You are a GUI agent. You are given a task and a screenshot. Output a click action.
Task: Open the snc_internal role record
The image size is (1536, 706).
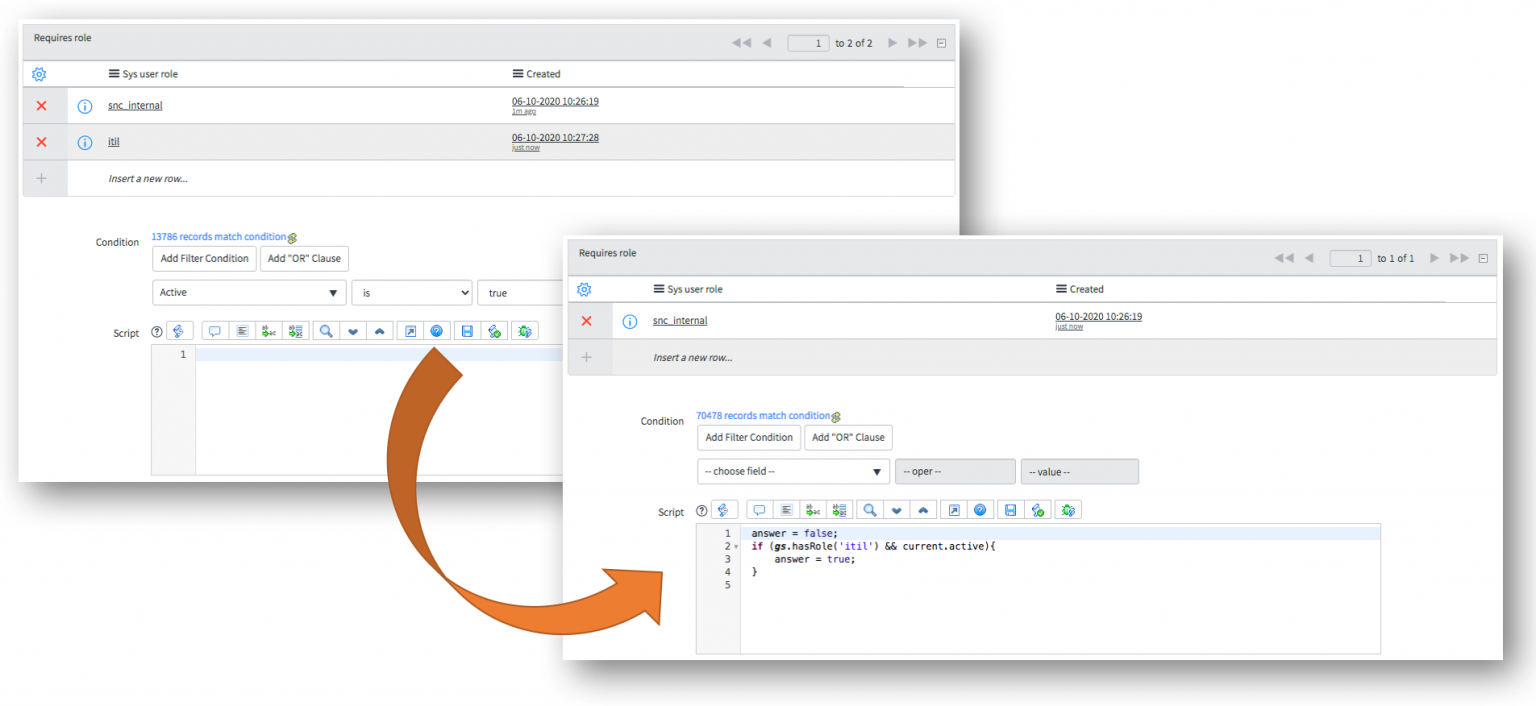pyautogui.click(x=680, y=320)
